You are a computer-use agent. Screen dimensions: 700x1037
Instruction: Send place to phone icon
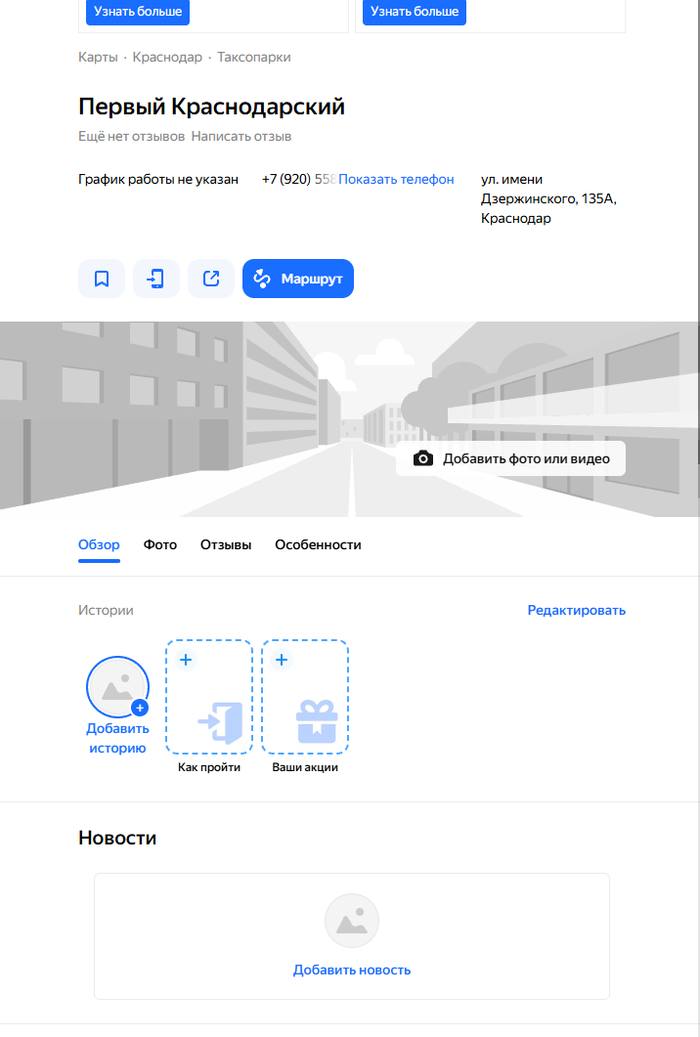(156, 278)
